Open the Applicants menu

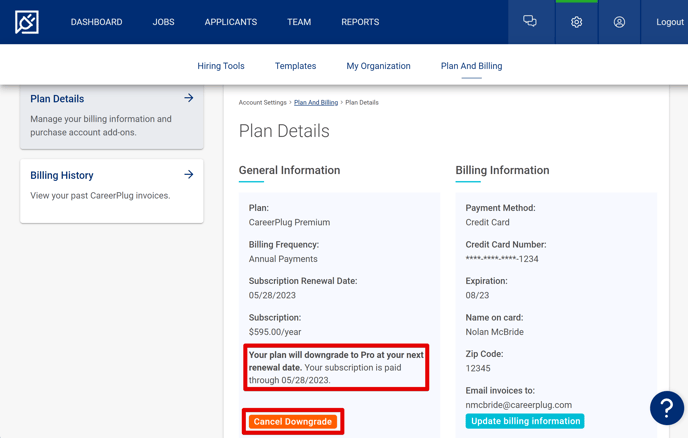point(231,22)
